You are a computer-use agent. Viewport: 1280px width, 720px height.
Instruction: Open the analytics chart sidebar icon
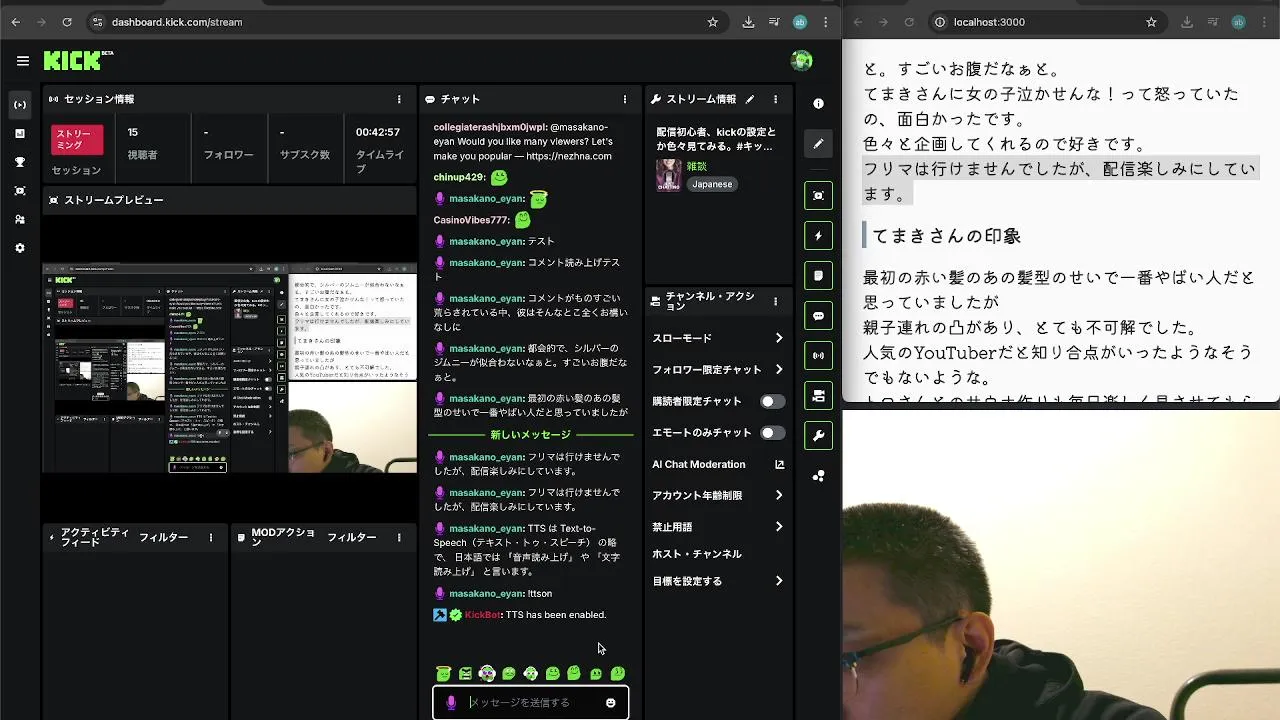(x=20, y=133)
